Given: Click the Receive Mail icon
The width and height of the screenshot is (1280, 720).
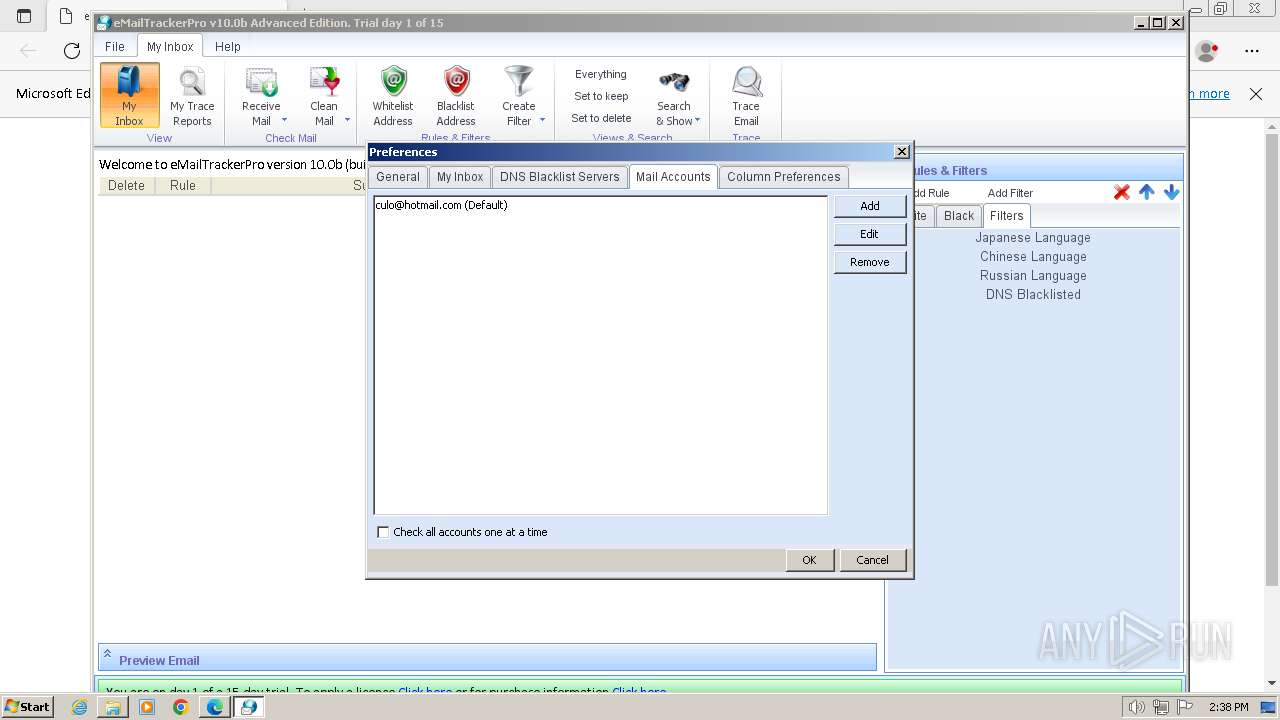Looking at the screenshot, I should [x=261, y=82].
